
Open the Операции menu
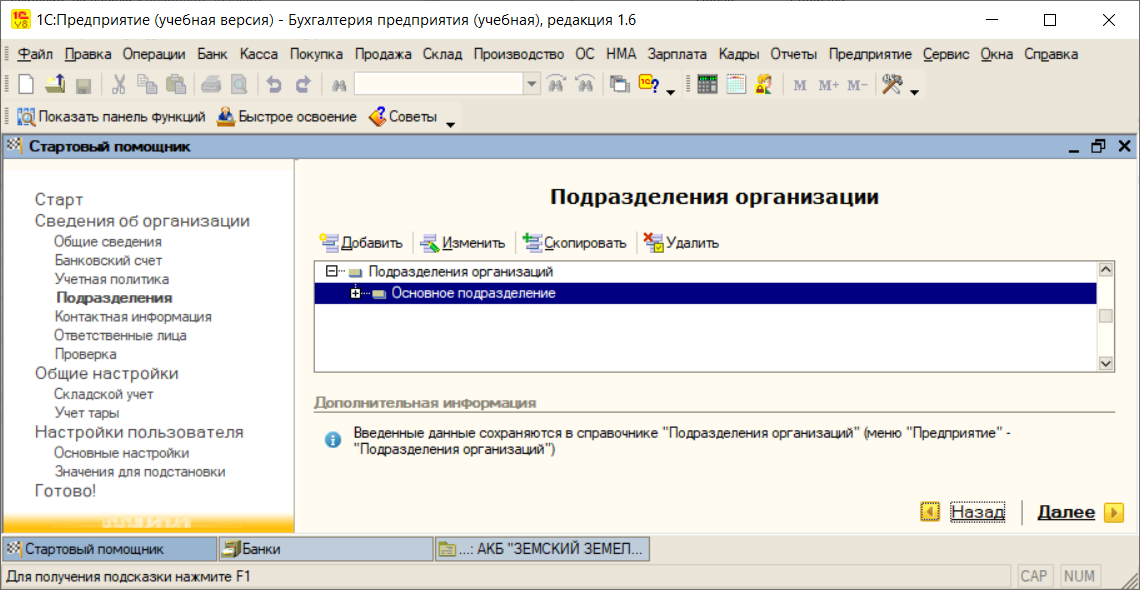(x=154, y=54)
